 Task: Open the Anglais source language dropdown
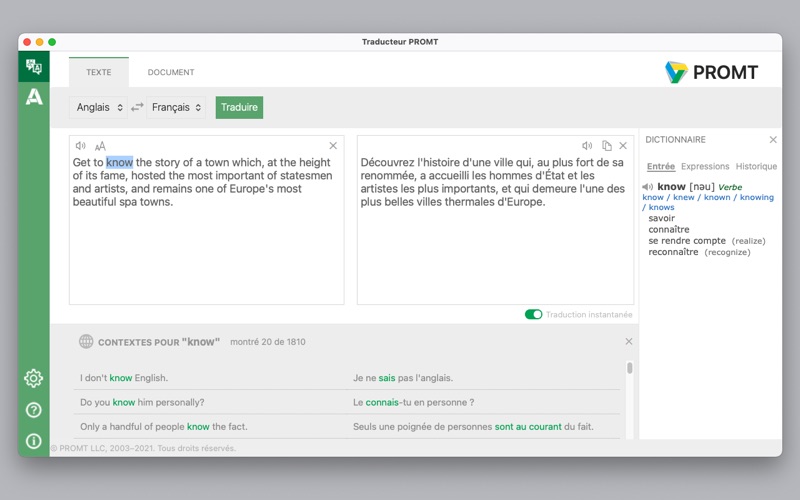(x=98, y=107)
